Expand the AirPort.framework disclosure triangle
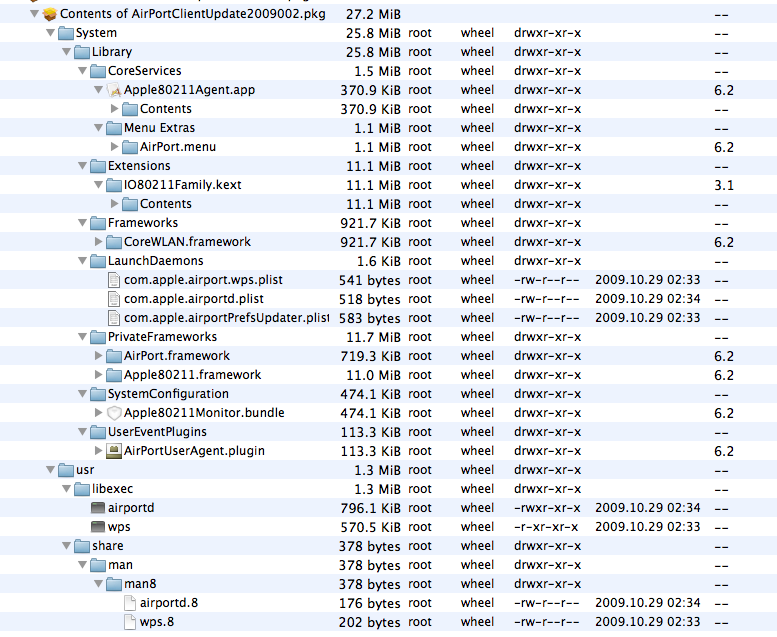This screenshot has width=777, height=637. click(99, 355)
